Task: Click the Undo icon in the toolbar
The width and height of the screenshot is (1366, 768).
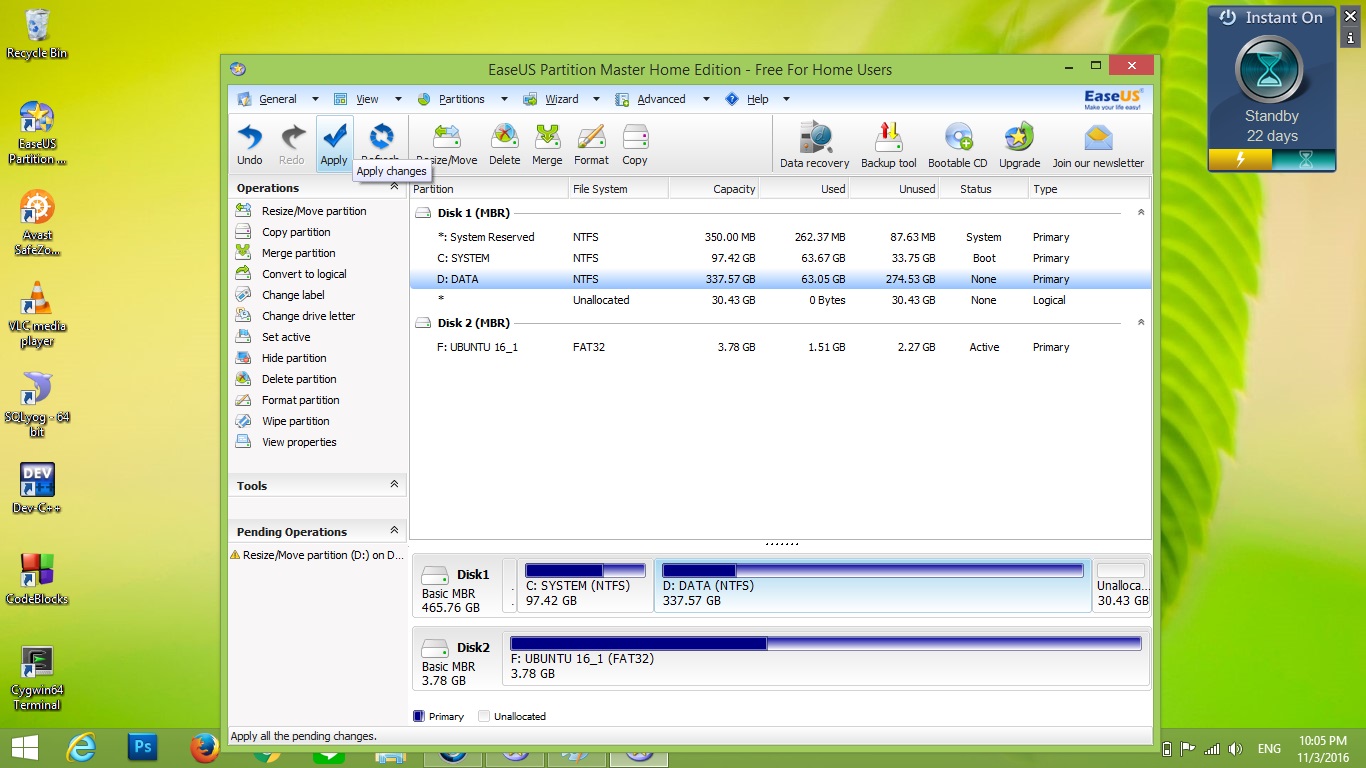Action: click(x=249, y=140)
